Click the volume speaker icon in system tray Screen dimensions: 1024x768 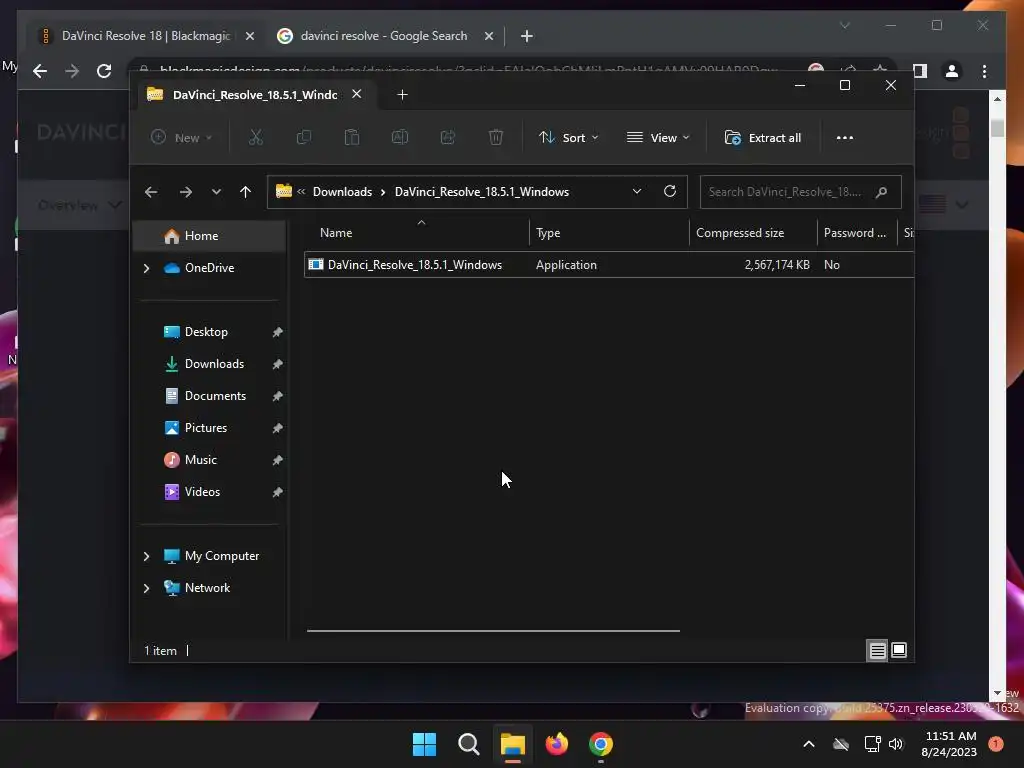click(896, 744)
